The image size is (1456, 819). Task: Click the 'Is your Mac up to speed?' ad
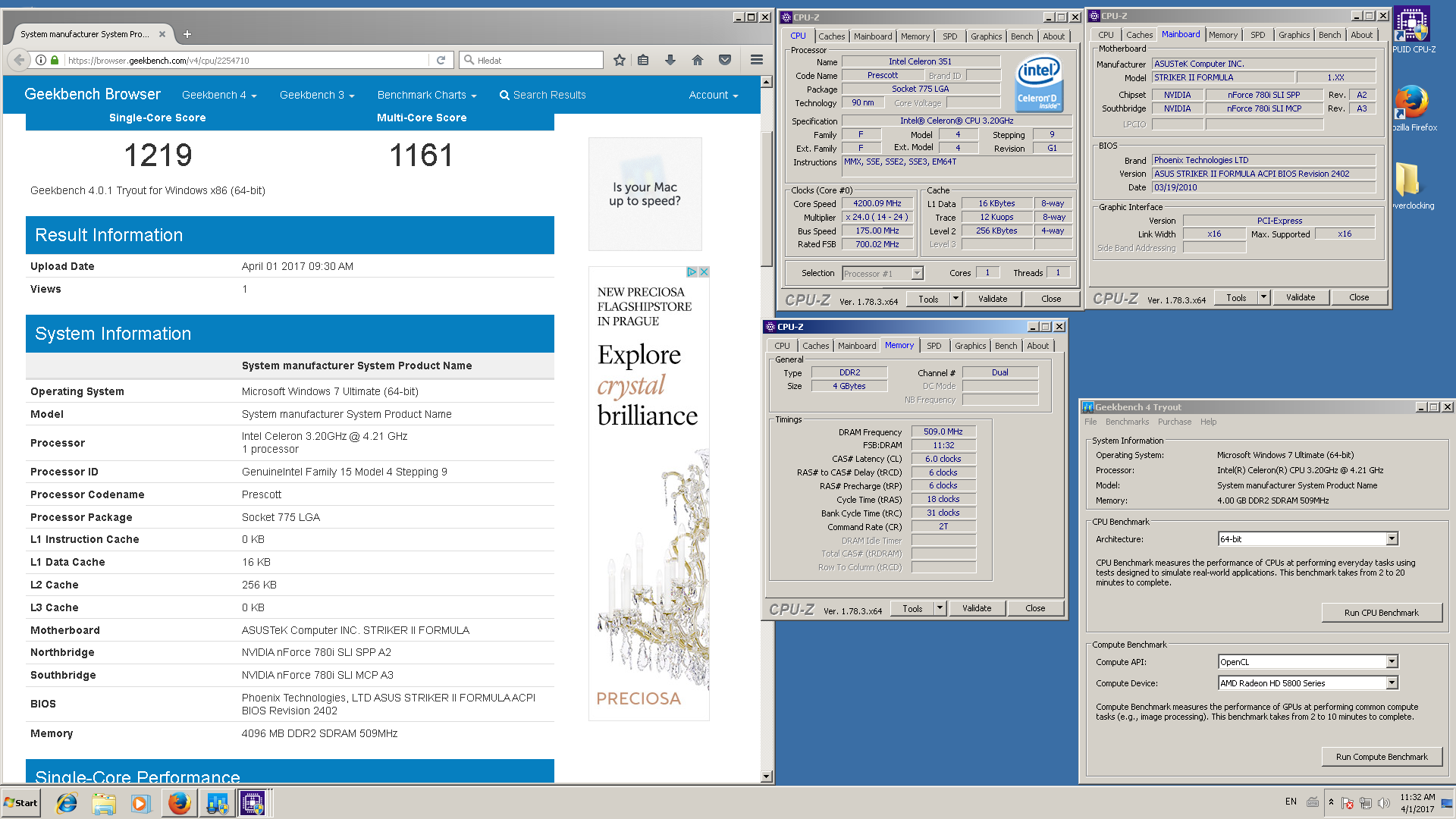(645, 194)
